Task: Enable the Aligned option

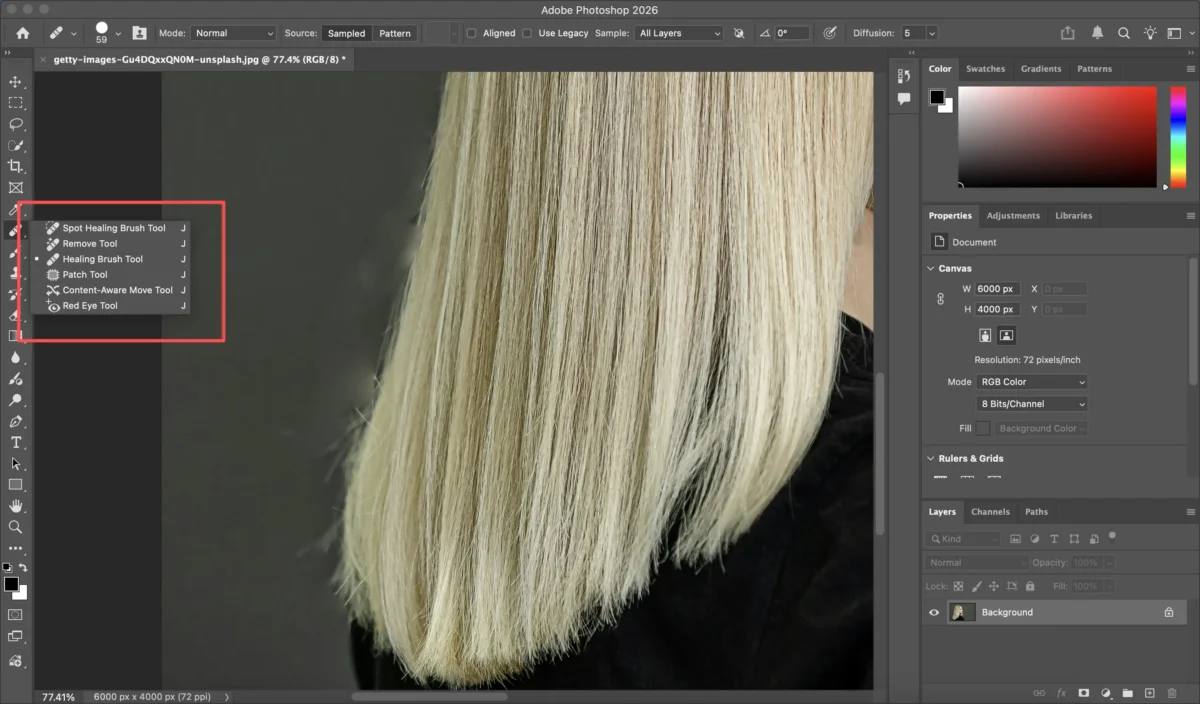Action: pos(470,33)
